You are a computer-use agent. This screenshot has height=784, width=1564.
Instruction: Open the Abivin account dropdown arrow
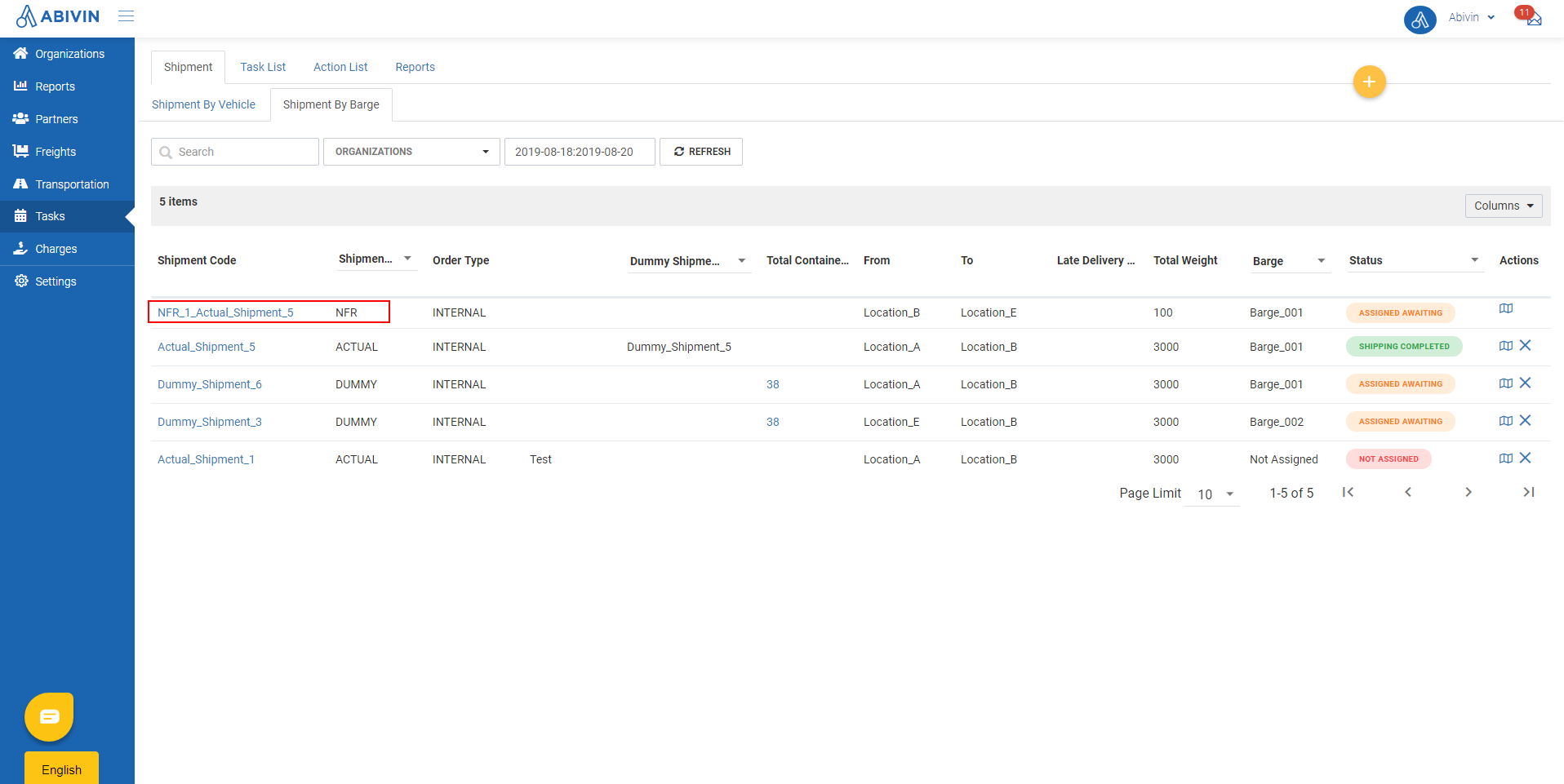(x=1491, y=17)
